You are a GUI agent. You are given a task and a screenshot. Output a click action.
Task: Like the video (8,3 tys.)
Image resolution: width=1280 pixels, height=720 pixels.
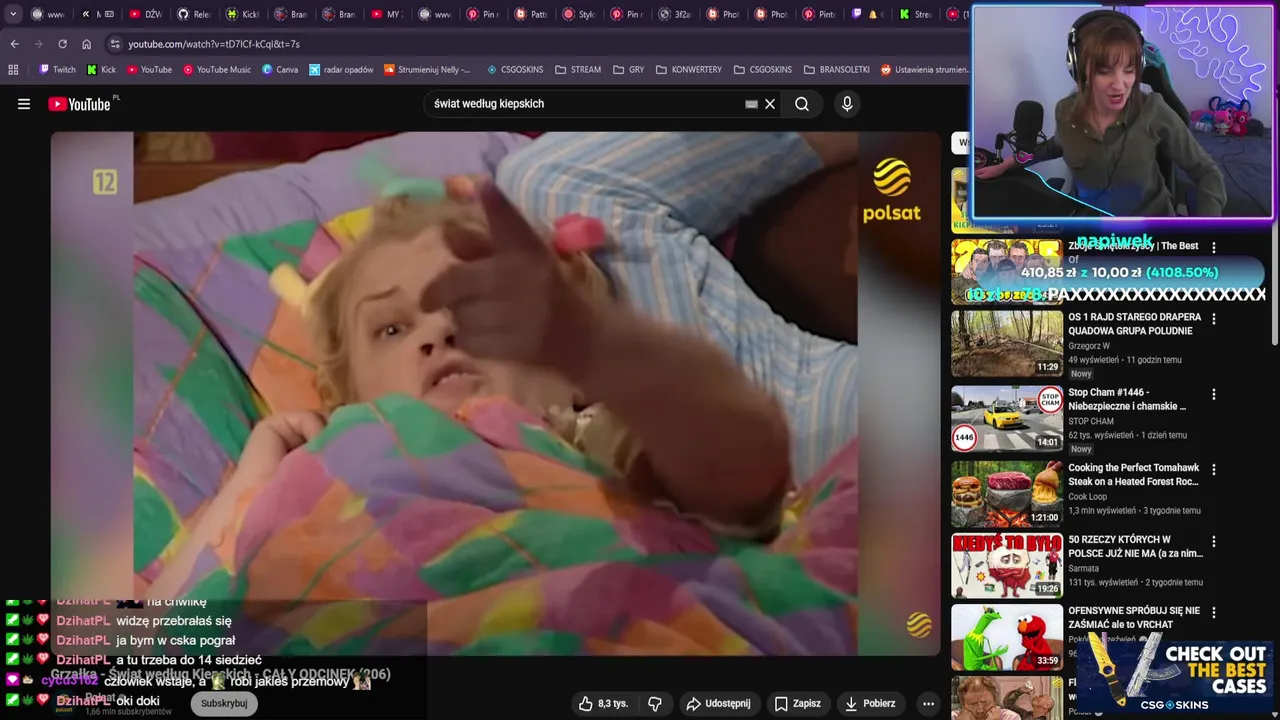[x=604, y=704]
